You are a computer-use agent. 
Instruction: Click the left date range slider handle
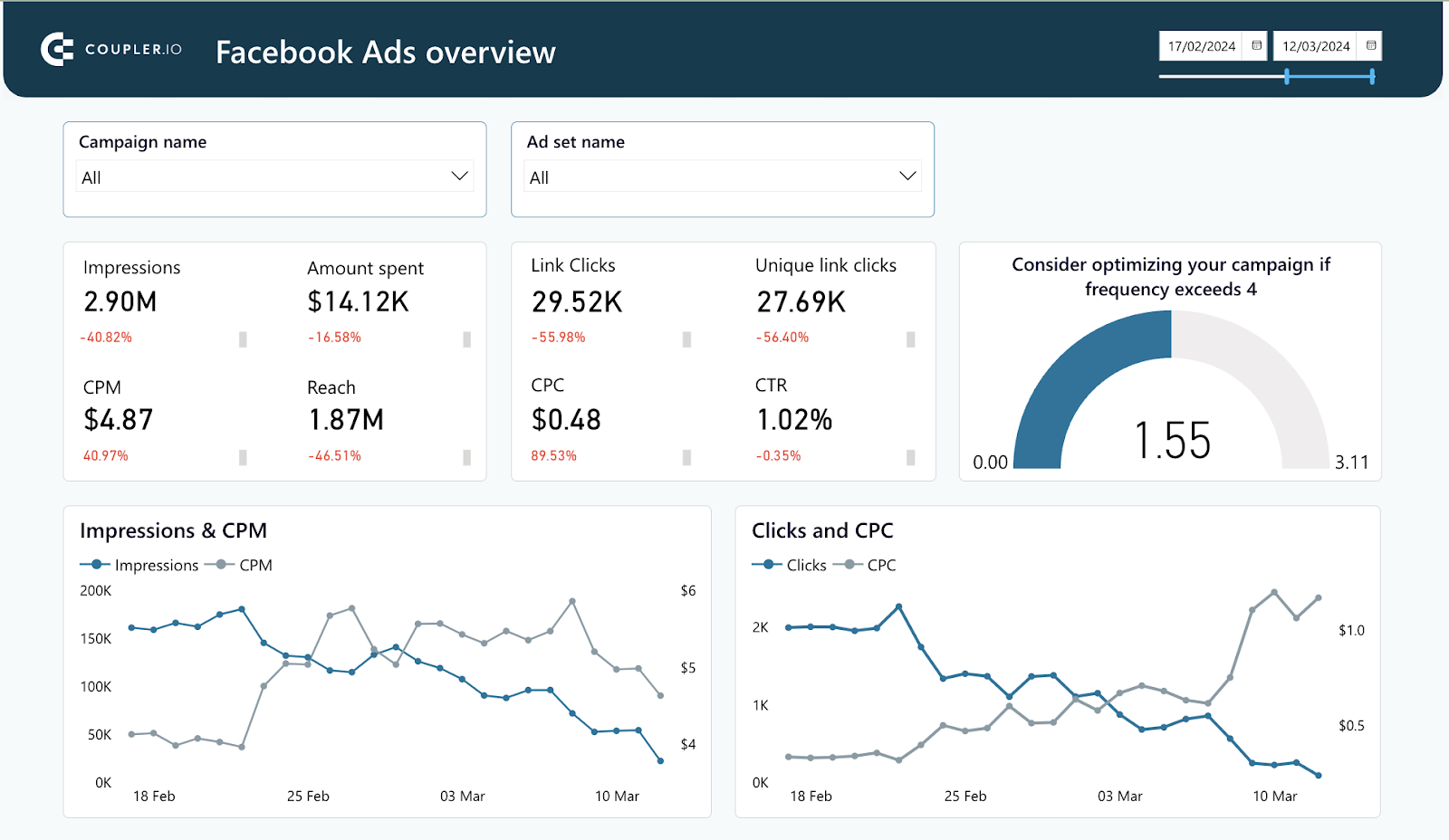tap(1287, 78)
